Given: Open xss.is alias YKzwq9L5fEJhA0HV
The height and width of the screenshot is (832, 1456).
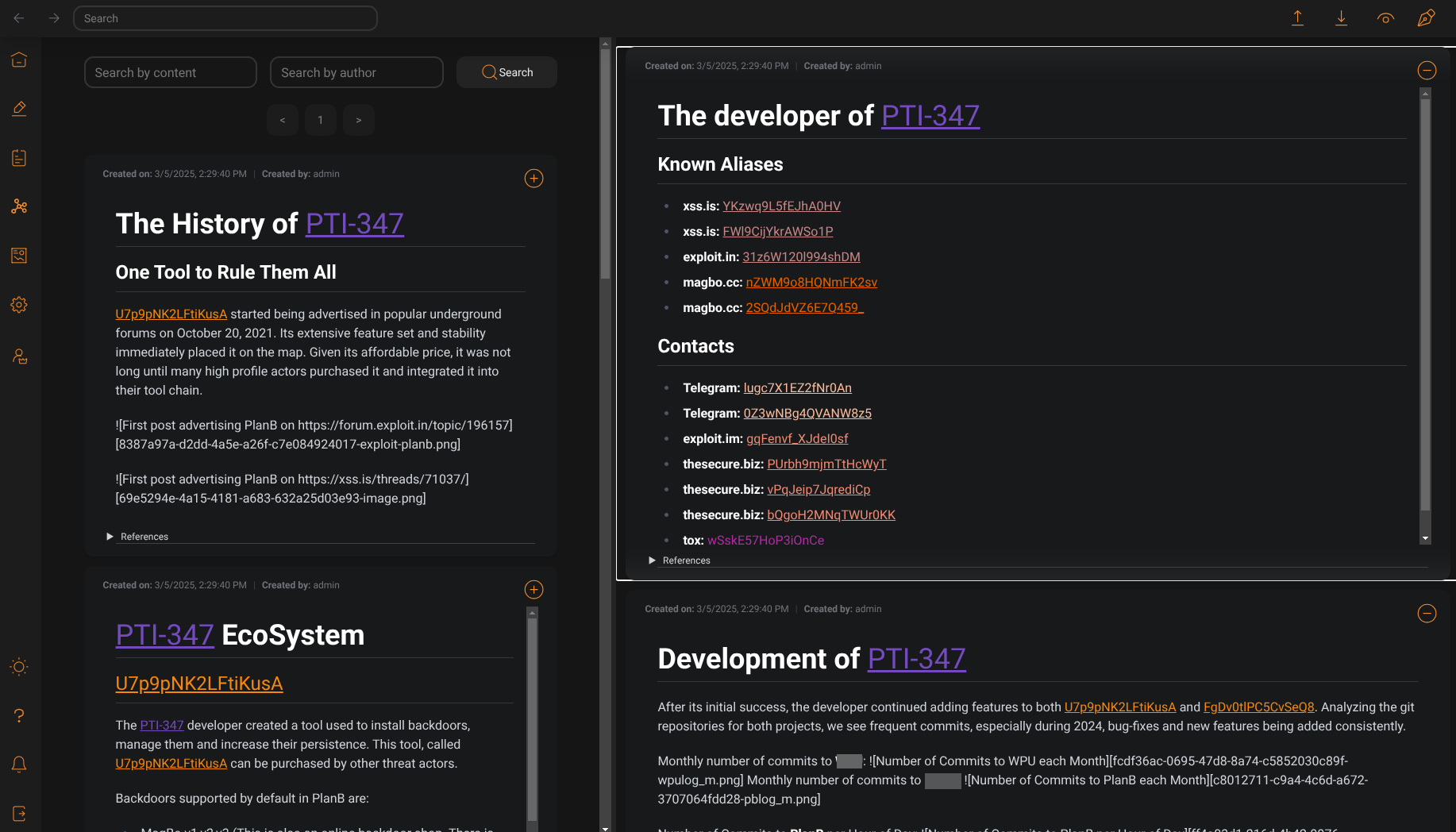Looking at the screenshot, I should coord(781,206).
